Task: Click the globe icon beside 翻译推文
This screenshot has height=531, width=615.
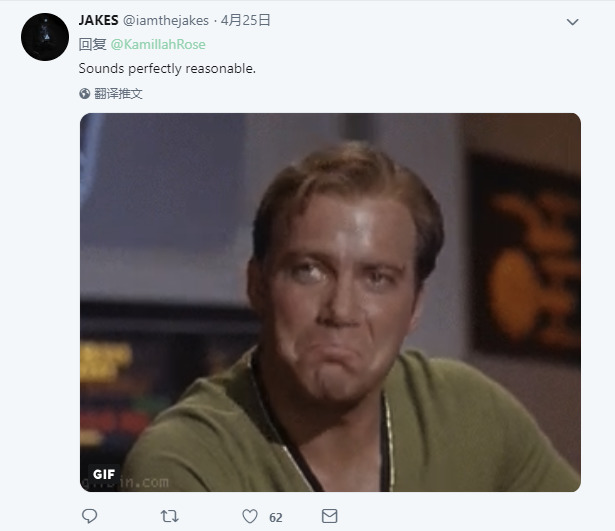Action: [84, 94]
